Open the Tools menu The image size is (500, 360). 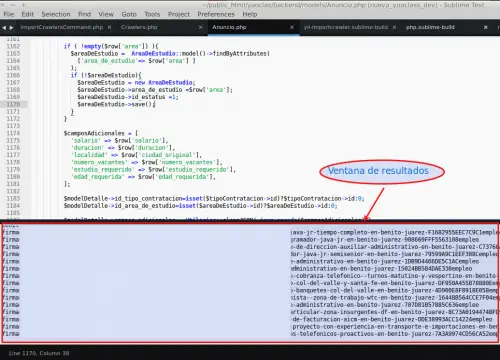coord(152,14)
